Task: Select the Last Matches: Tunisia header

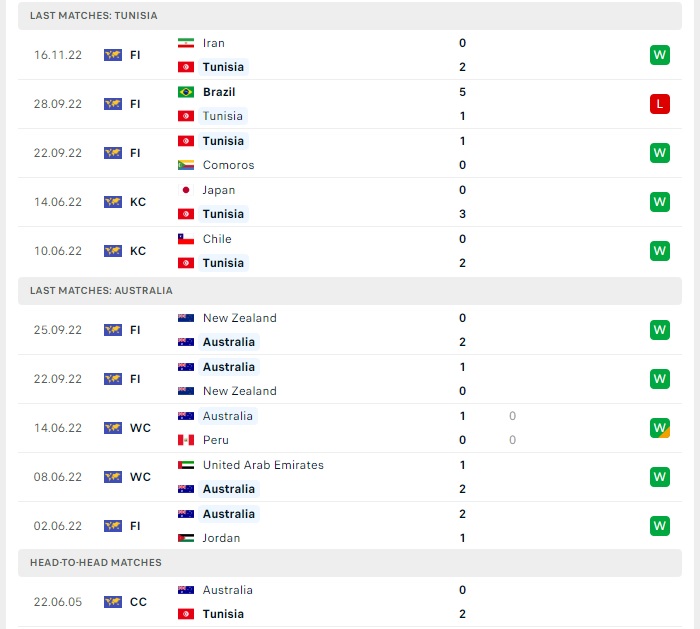Action: pos(93,16)
